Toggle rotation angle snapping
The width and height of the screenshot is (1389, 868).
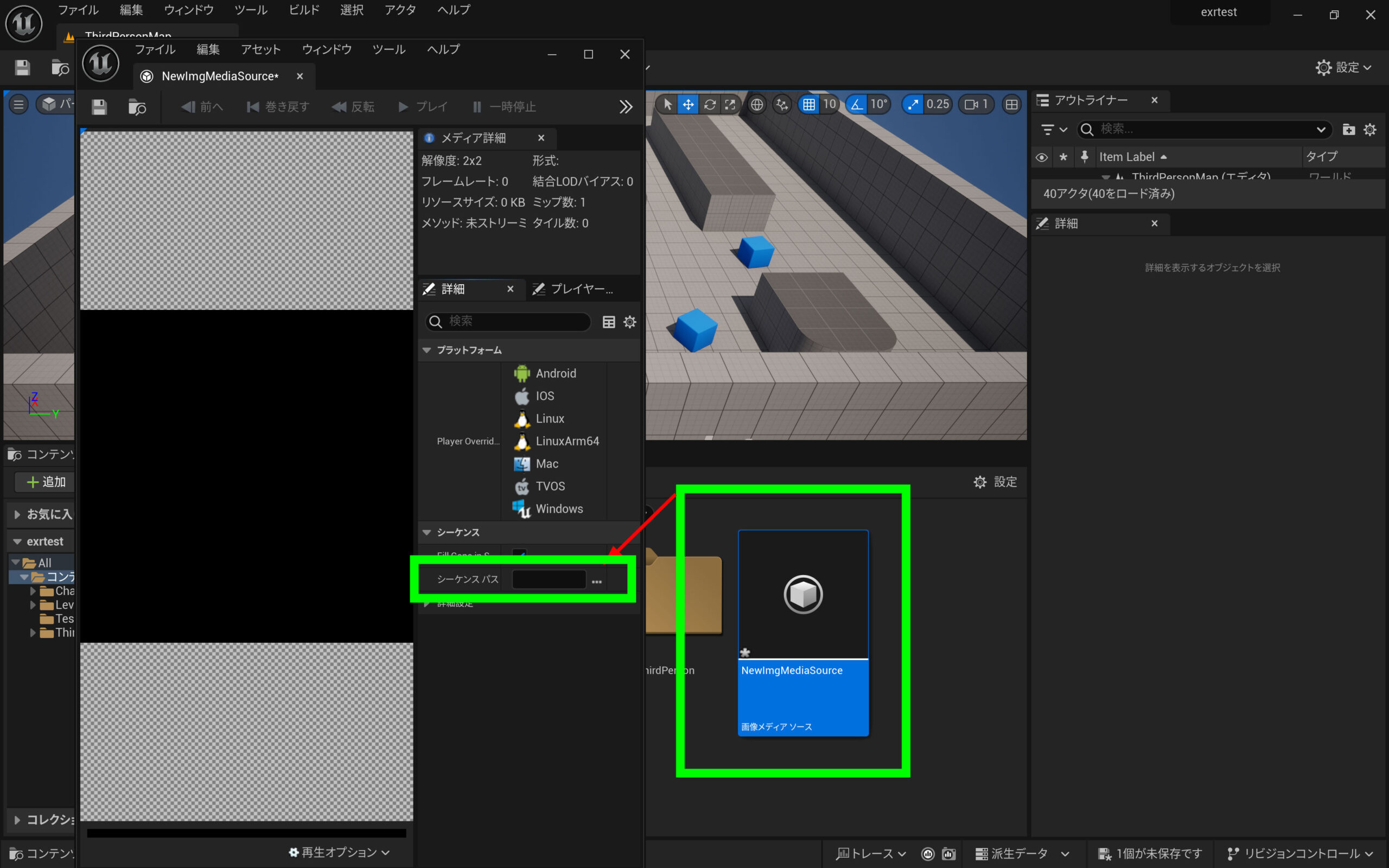(x=856, y=105)
